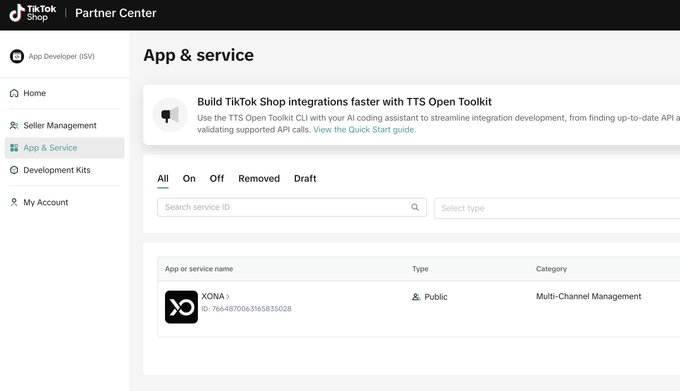
Task: Click the App & Service grid icon
Action: click(14, 148)
